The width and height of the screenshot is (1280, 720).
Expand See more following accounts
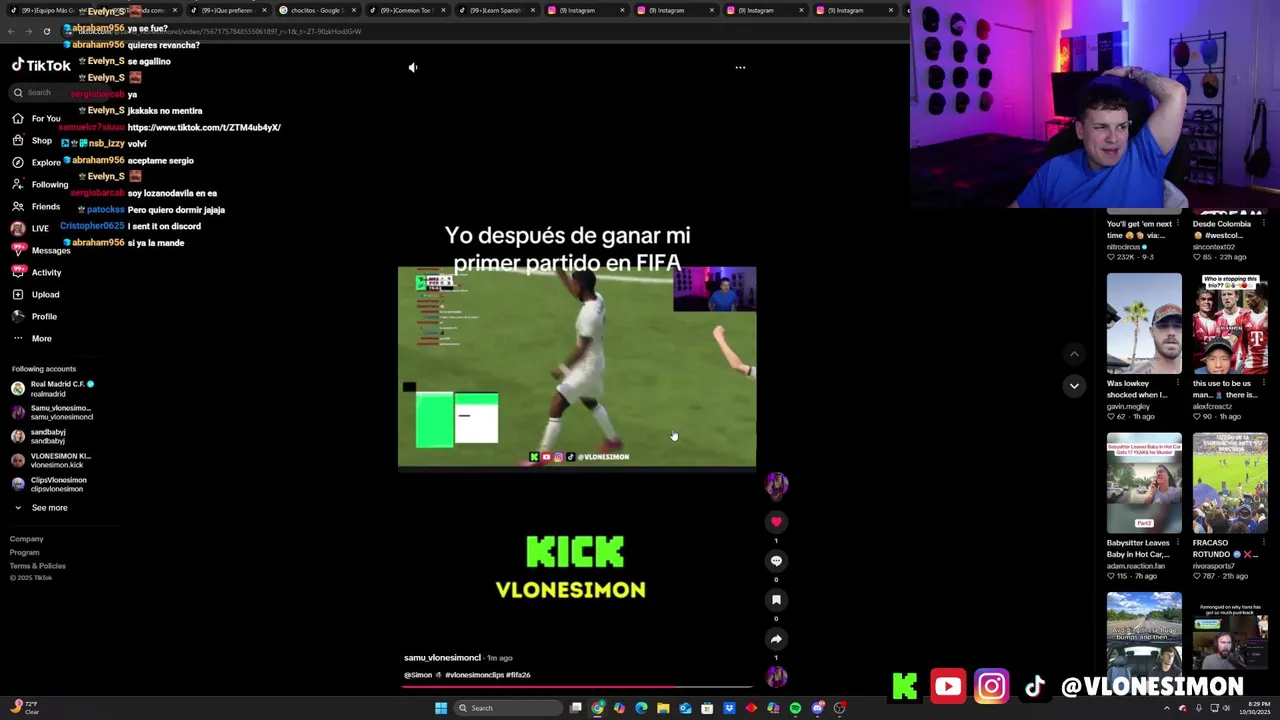point(41,508)
